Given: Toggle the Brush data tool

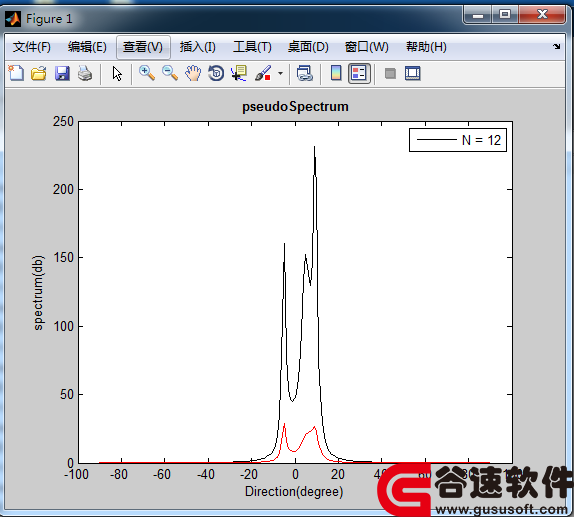Looking at the screenshot, I should (x=263, y=73).
